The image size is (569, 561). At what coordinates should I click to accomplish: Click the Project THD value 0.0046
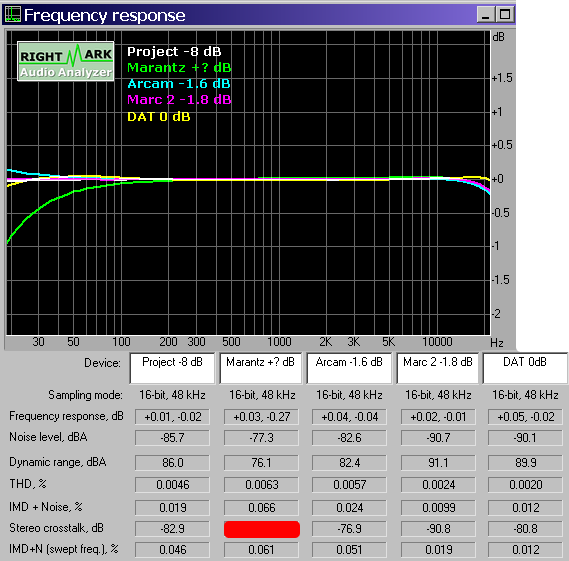pos(172,485)
